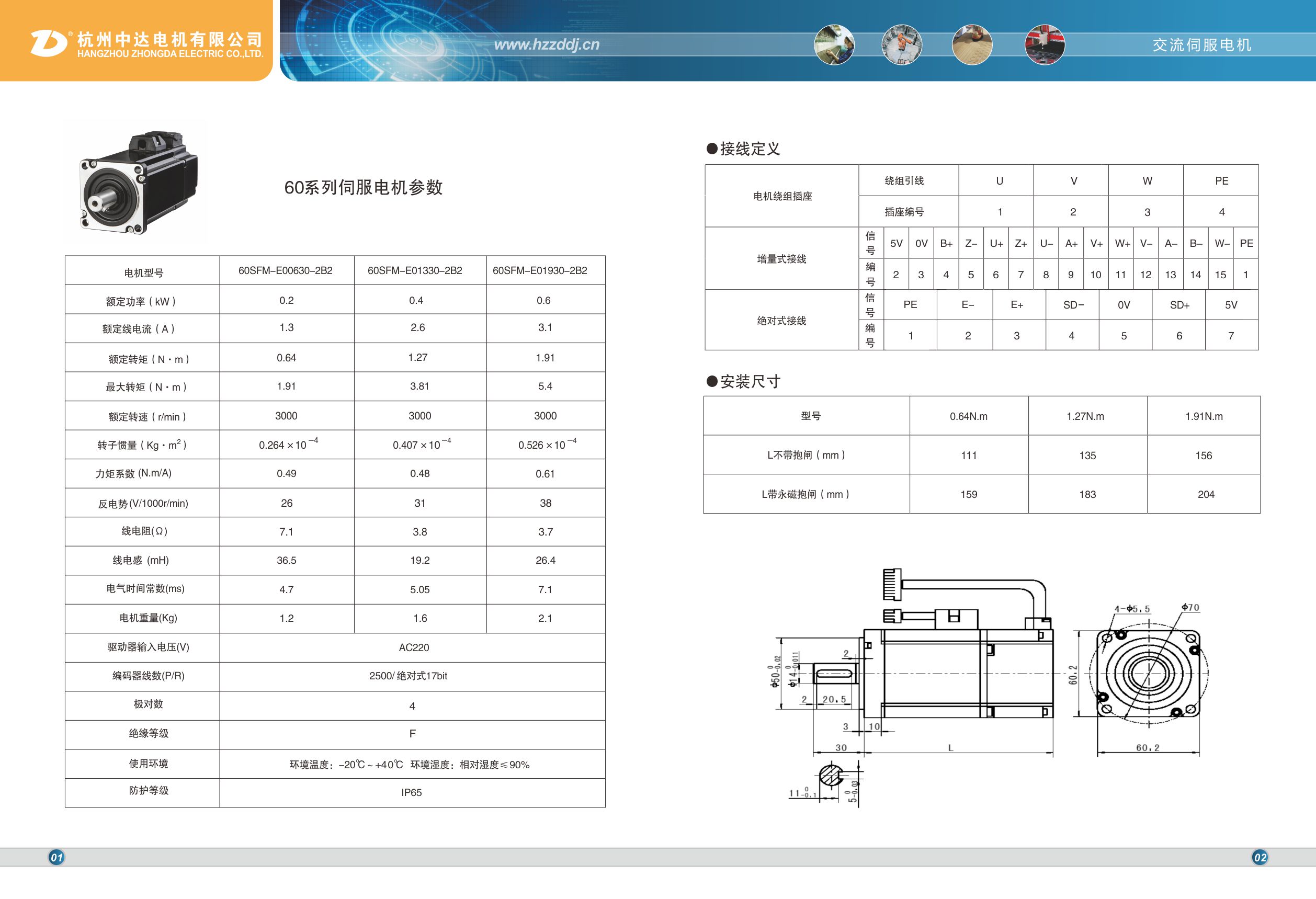Click the 额定线电流 (A) row label
This screenshot has width=1316, height=899.
(139, 329)
